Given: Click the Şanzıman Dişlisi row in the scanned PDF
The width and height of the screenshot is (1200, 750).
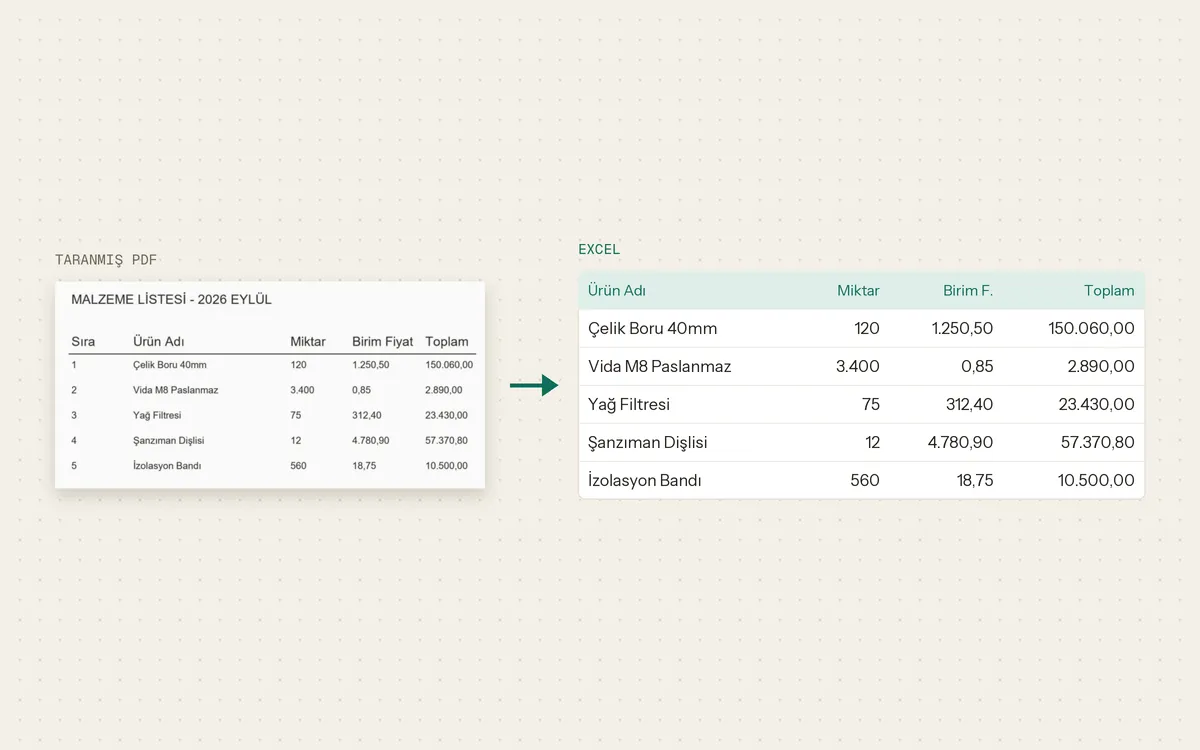Looking at the screenshot, I should tap(270, 440).
